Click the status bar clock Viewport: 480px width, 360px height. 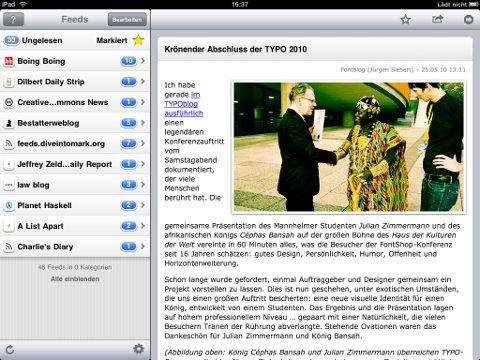pyautogui.click(x=240, y=4)
